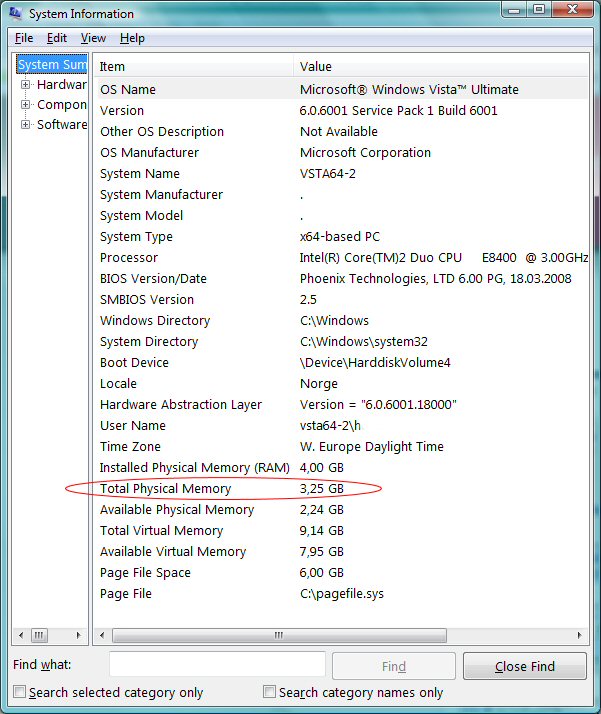This screenshot has width=601, height=714.
Task: Select the System Directory row
Action: click(342, 342)
